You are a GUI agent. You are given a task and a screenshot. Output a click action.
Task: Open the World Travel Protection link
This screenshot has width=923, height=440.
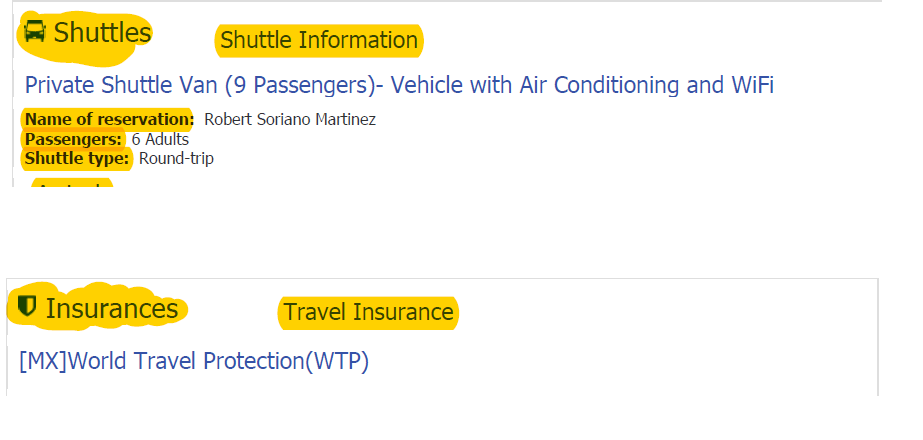(x=194, y=361)
